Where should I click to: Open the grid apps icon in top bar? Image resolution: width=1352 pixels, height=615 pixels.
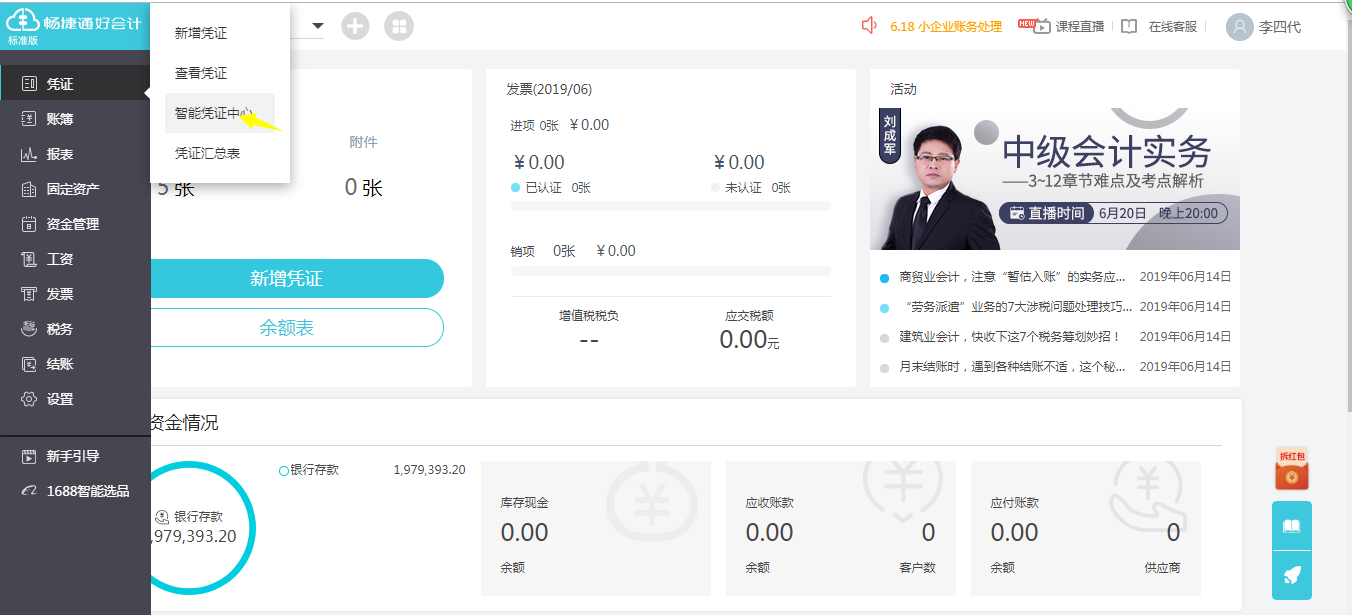[x=398, y=26]
